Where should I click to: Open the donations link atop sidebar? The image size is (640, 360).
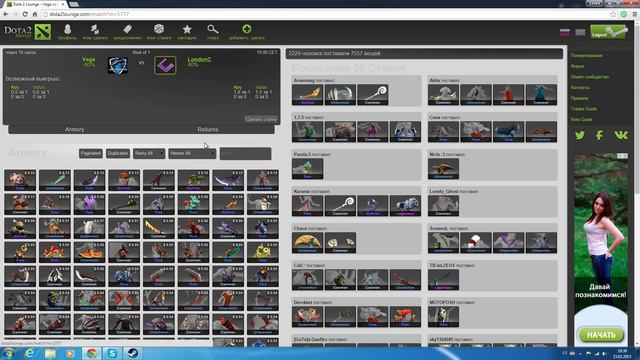pyautogui.click(x=587, y=55)
